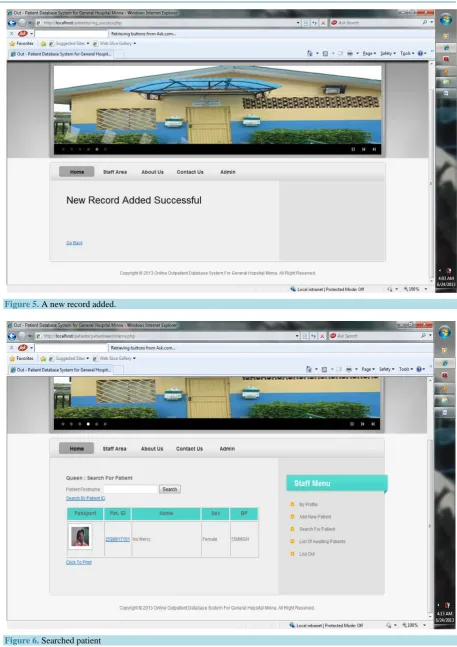The image size is (457, 647).
Task: Click the browser Back button in the patient-search window
Action: point(12,336)
